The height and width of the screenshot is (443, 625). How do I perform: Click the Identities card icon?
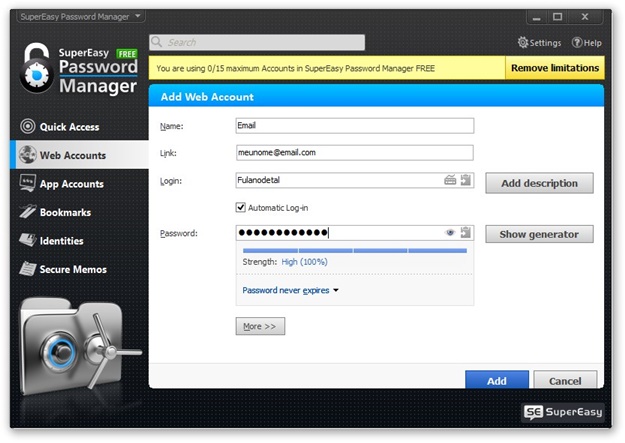(28, 240)
